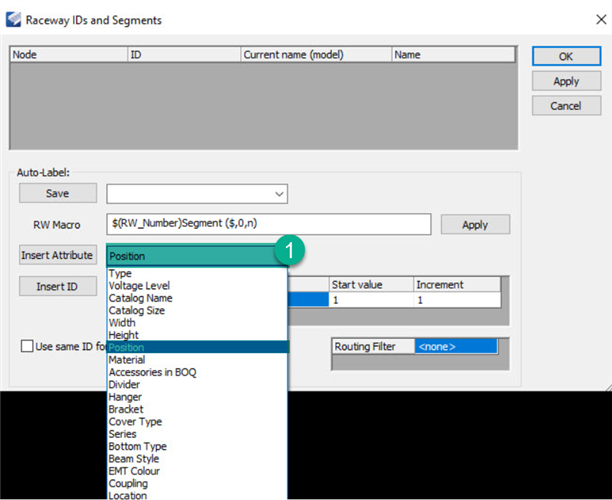Choose 'Catalog Name' attribute option
Image resolution: width=612 pixels, height=500 pixels.
(x=140, y=298)
